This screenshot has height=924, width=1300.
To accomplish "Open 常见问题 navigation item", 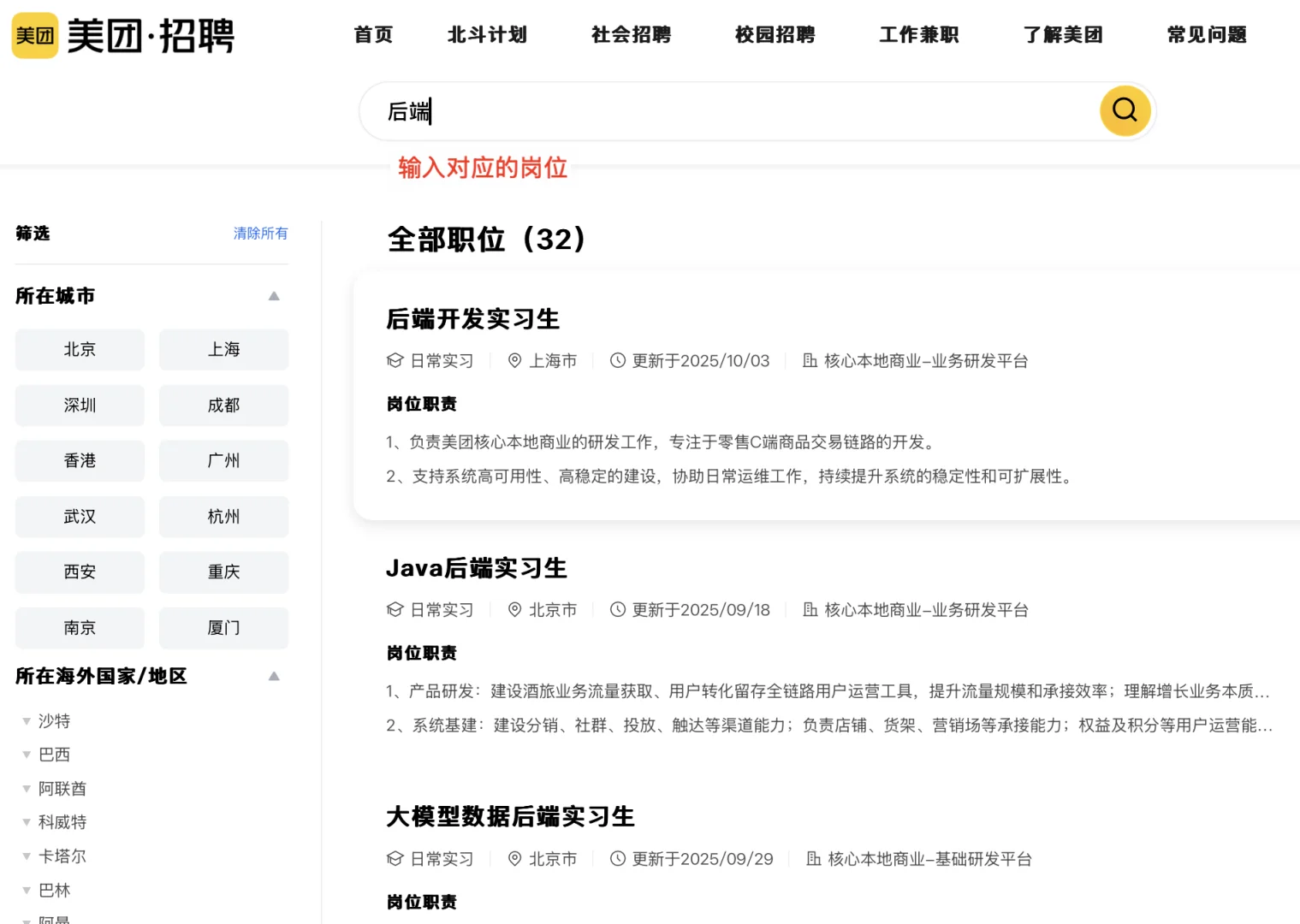I will [1207, 35].
